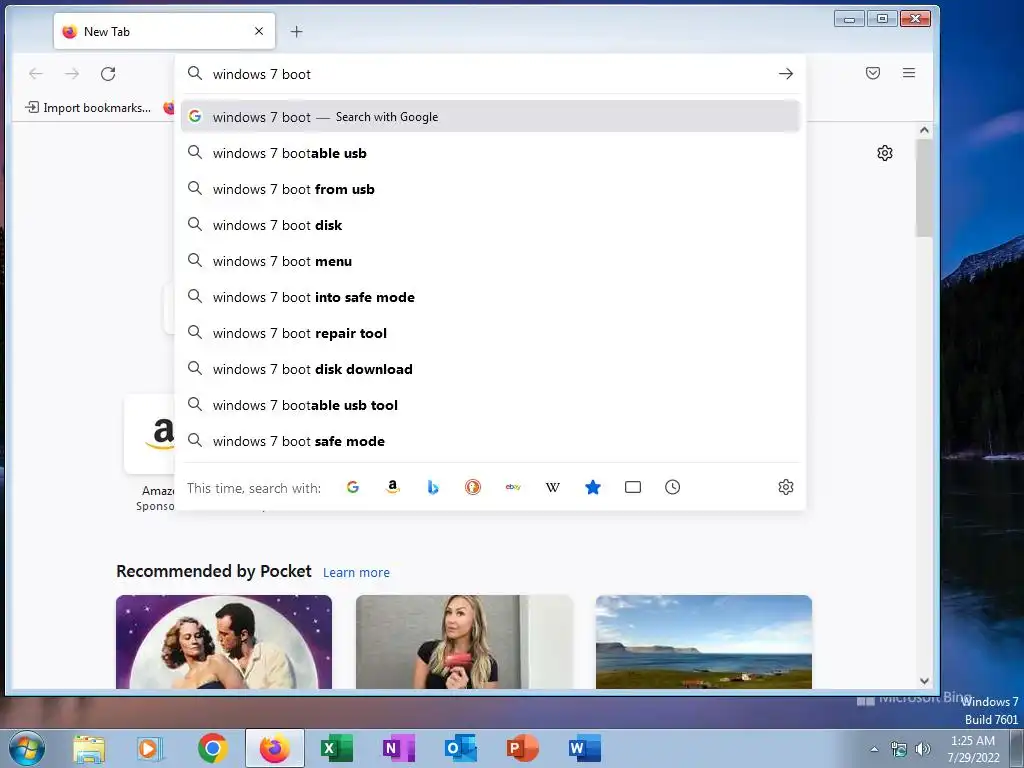
Task: Select suggestion 'windows 7 bootable usb'
Action: [490, 153]
